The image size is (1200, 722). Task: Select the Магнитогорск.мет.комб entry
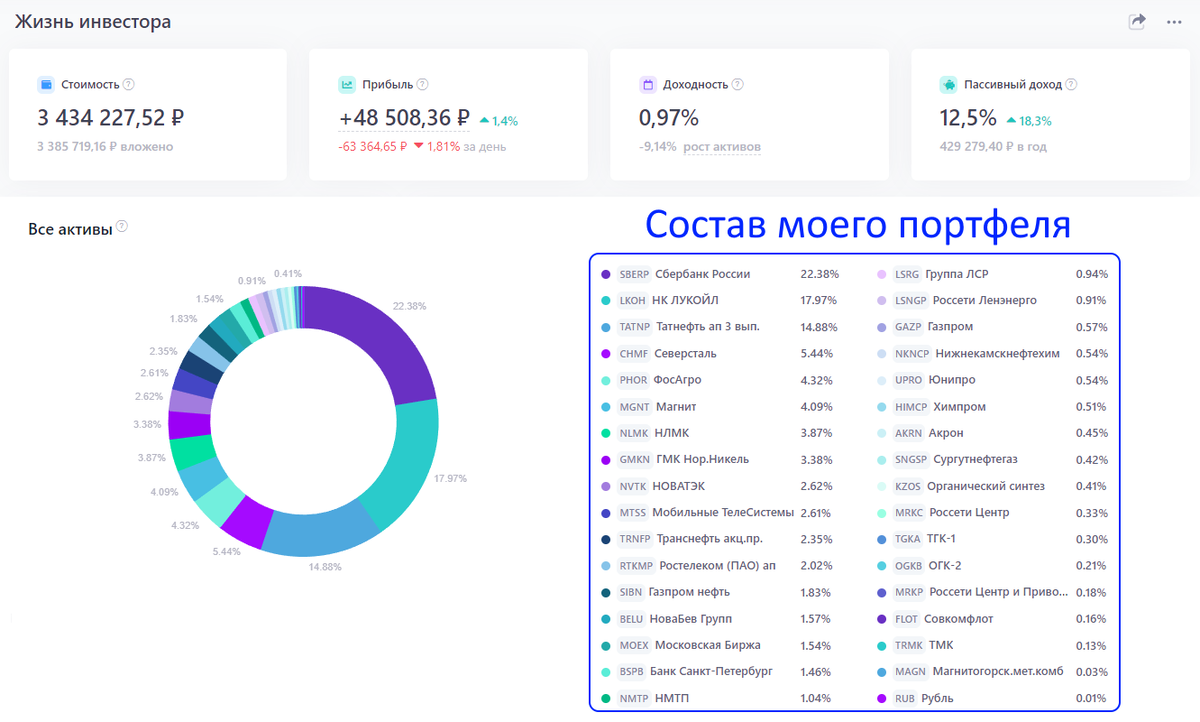993,671
